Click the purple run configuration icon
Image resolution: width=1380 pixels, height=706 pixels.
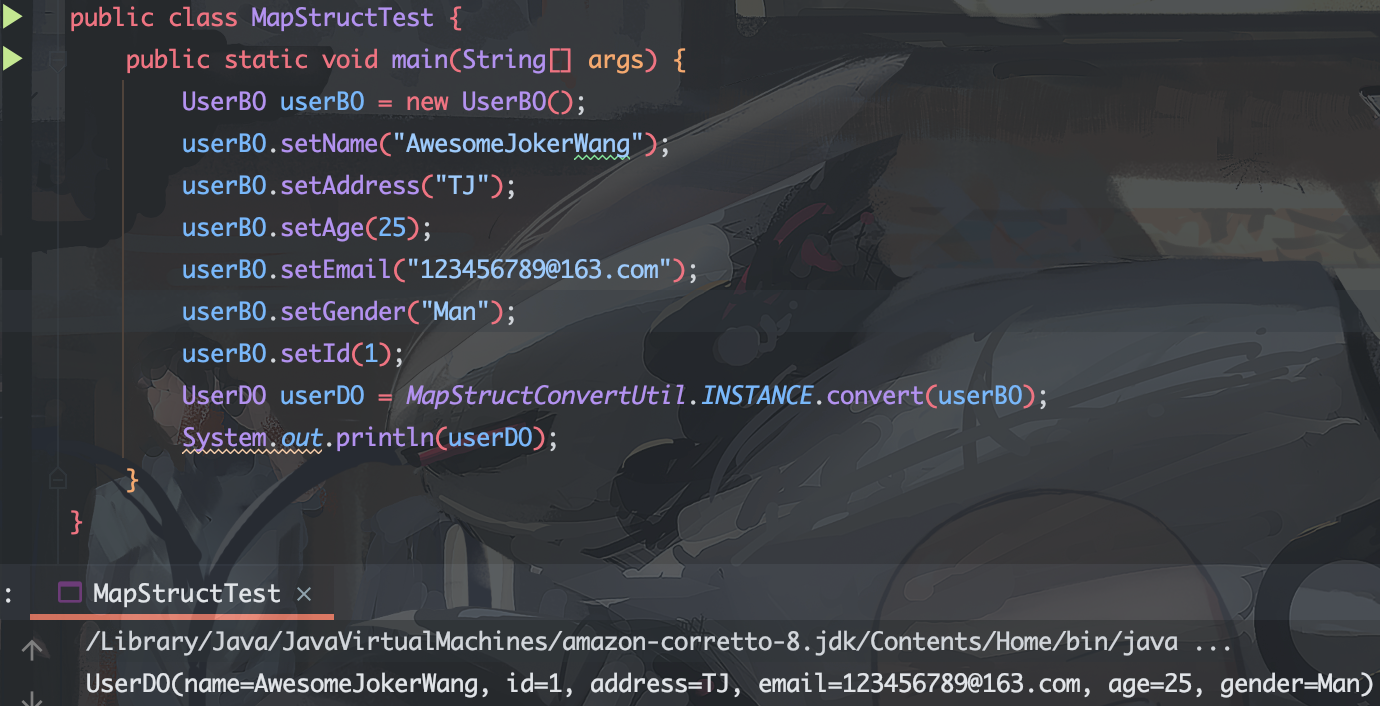click(x=69, y=593)
